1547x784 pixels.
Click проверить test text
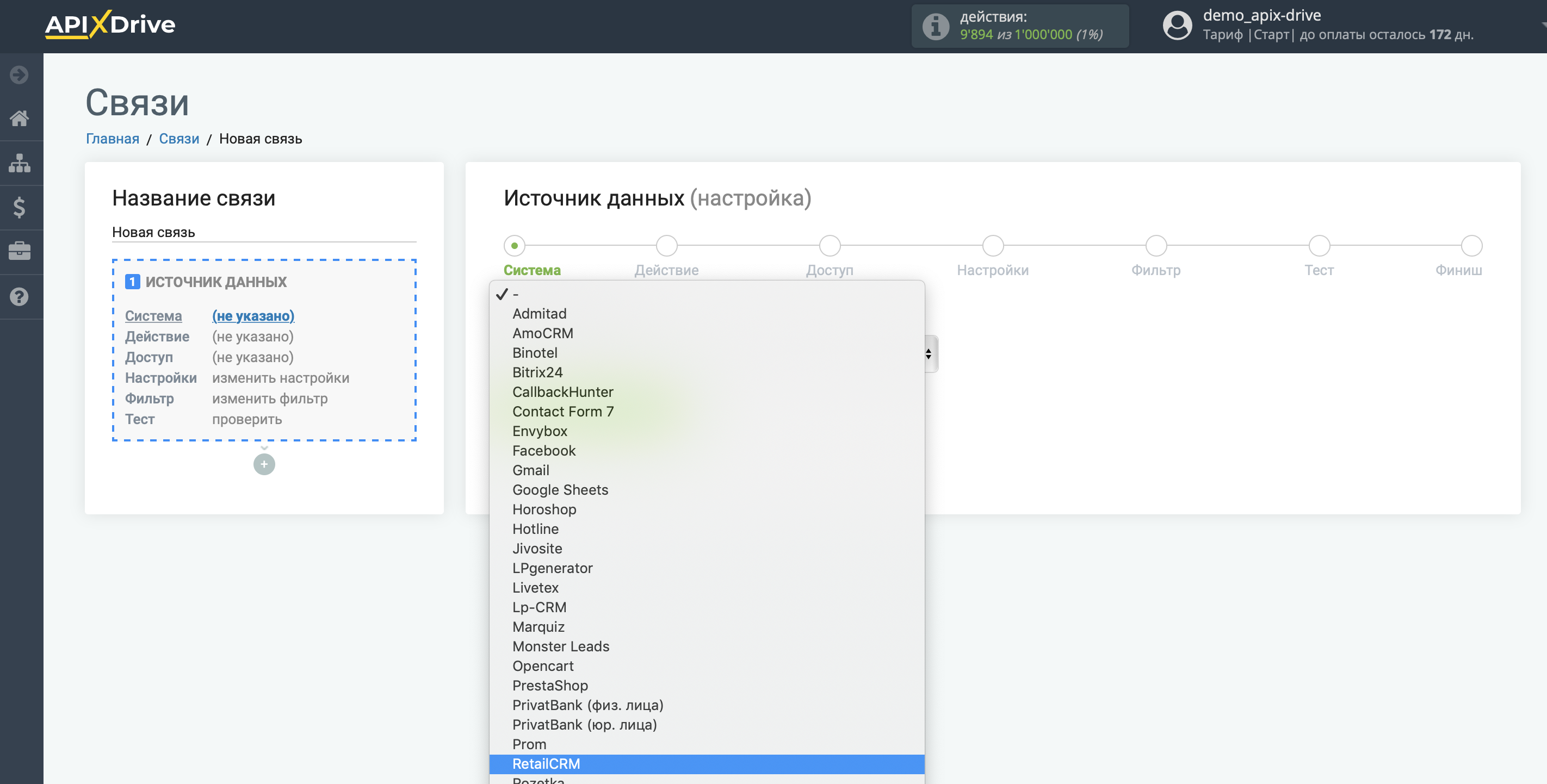point(247,419)
